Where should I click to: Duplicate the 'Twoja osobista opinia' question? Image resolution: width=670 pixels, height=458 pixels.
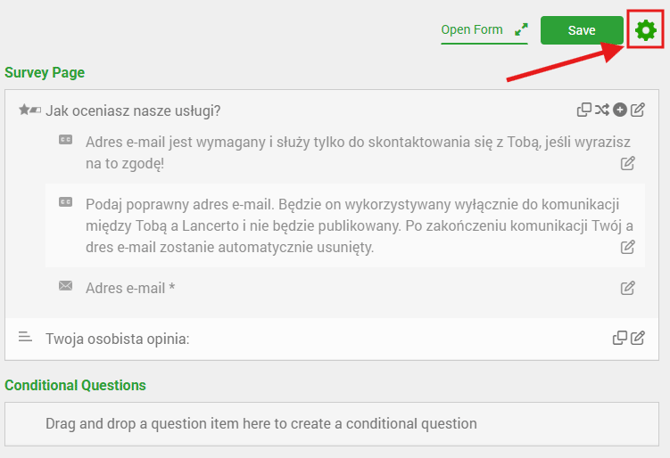coord(620,338)
